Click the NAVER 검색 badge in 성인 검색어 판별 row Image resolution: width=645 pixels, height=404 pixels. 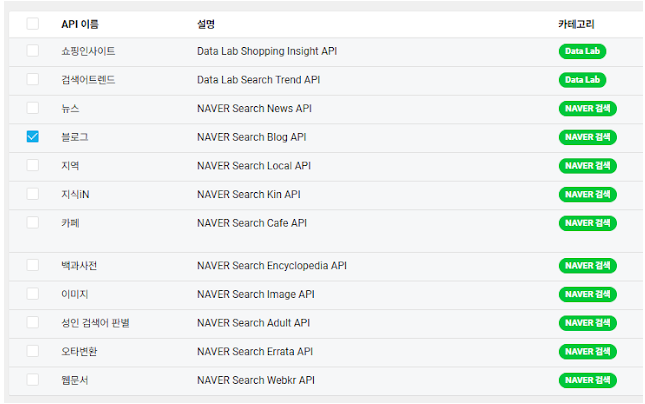point(587,323)
